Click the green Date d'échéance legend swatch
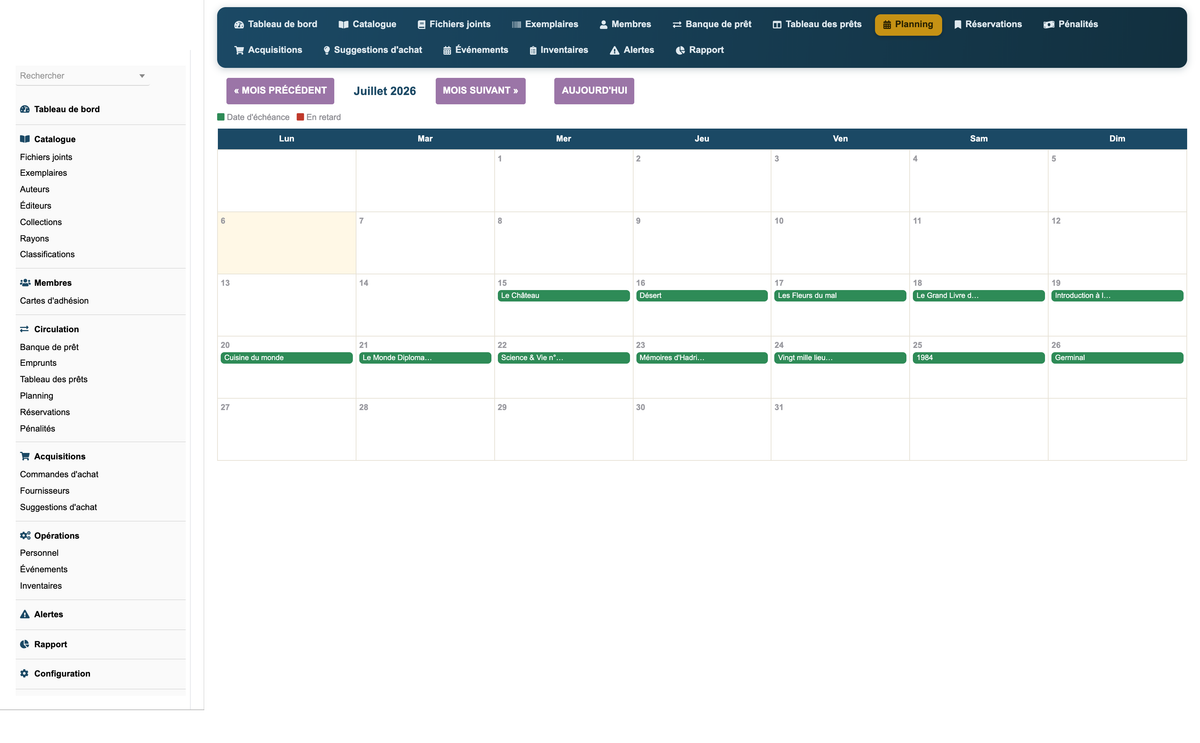 (x=221, y=117)
